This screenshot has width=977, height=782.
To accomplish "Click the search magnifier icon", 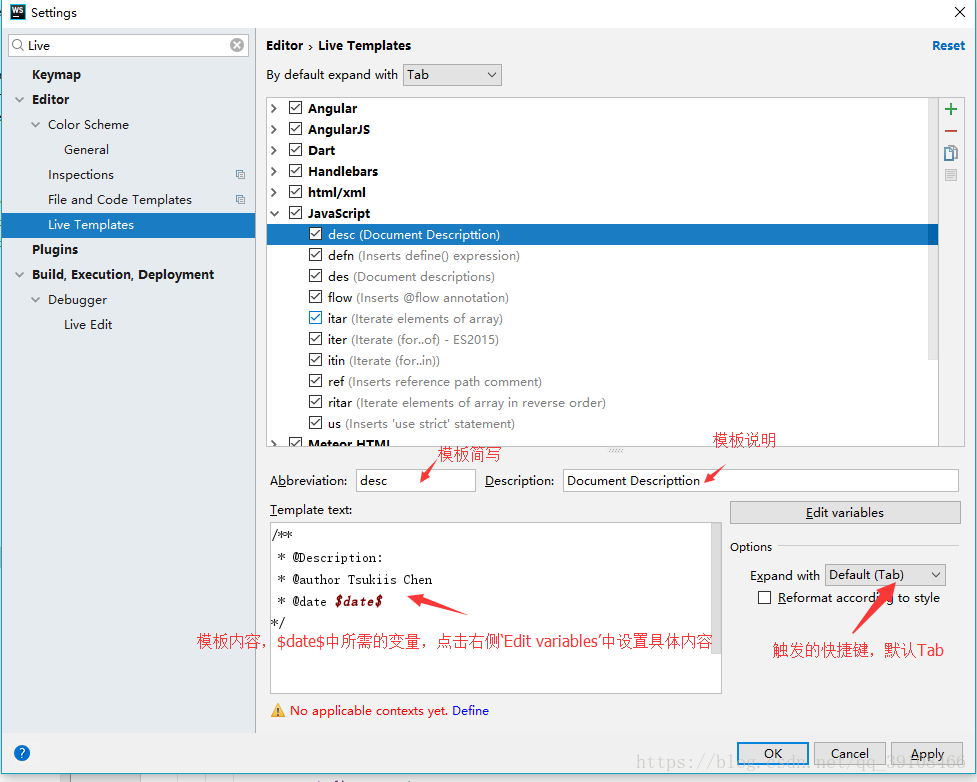I will (18, 45).
